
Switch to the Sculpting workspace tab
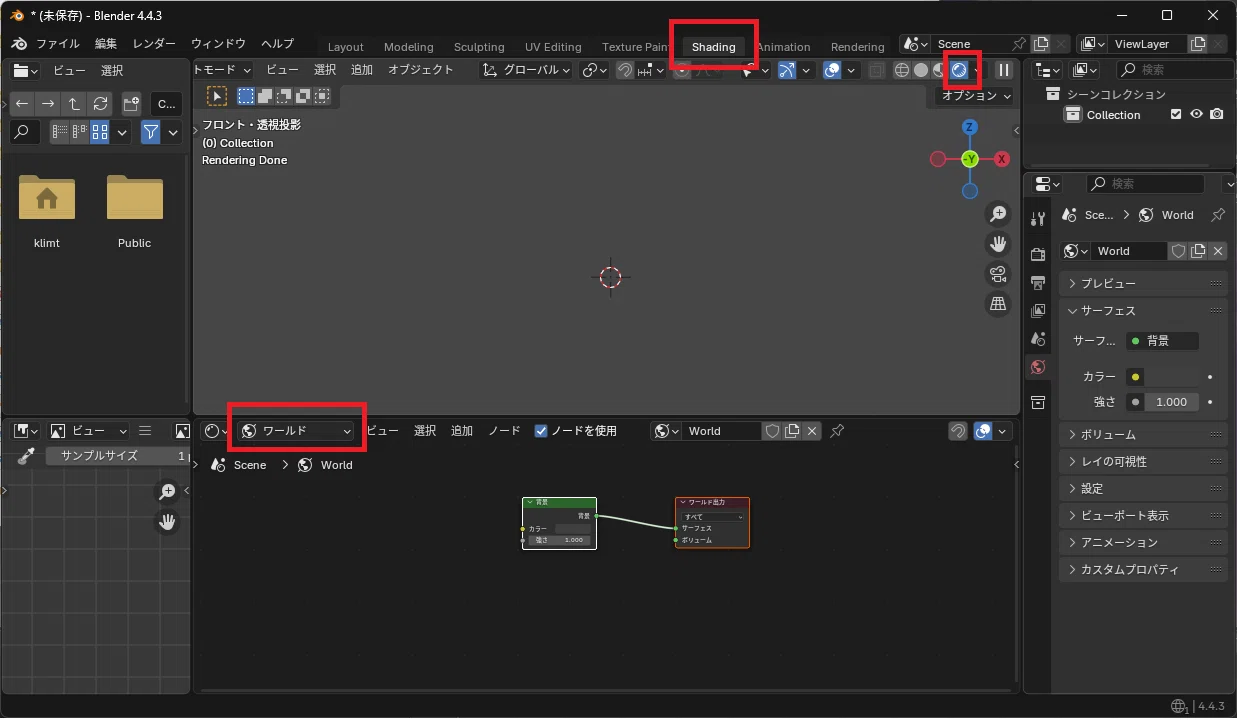[479, 47]
